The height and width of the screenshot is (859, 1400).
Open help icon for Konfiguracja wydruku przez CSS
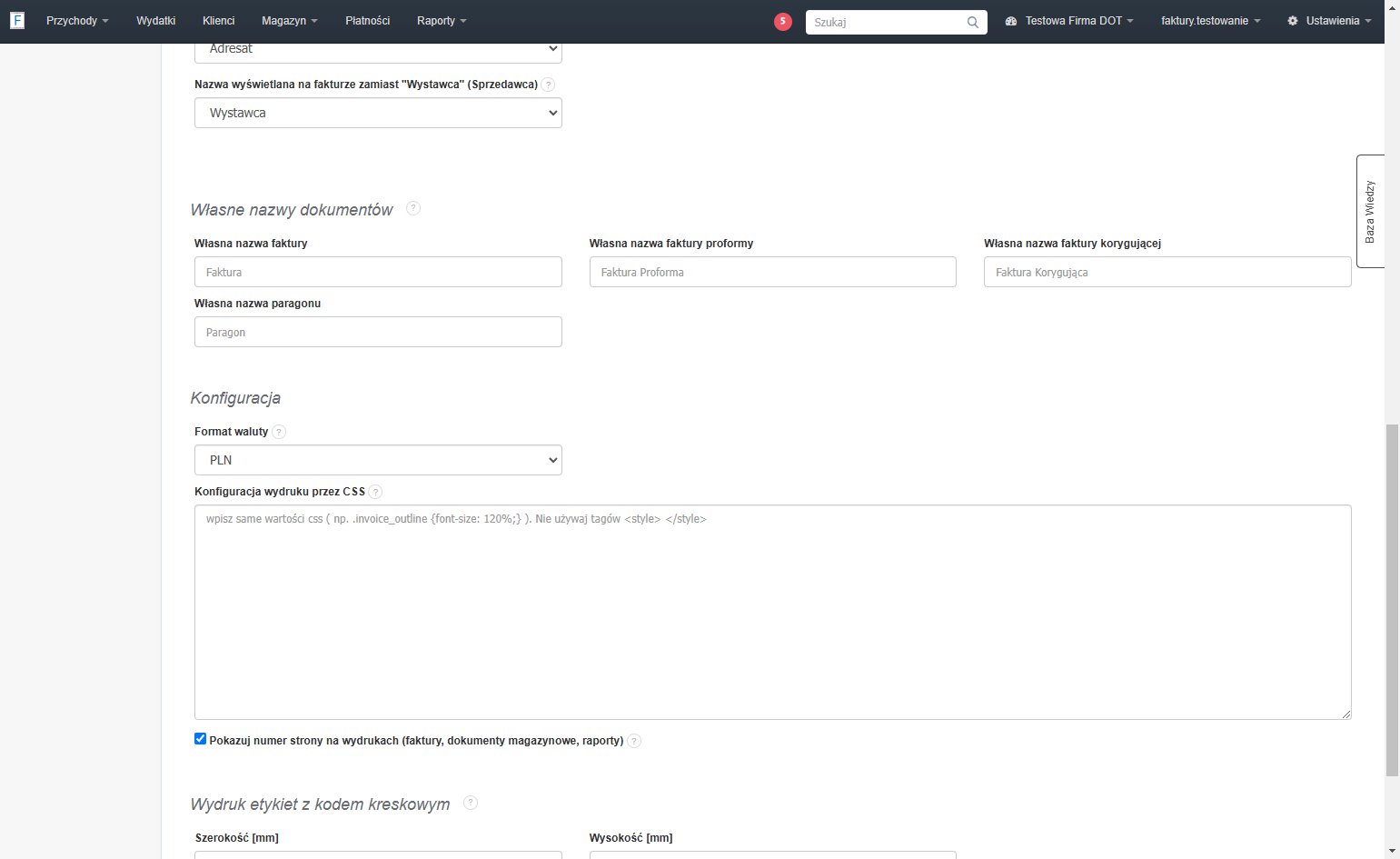coord(376,492)
